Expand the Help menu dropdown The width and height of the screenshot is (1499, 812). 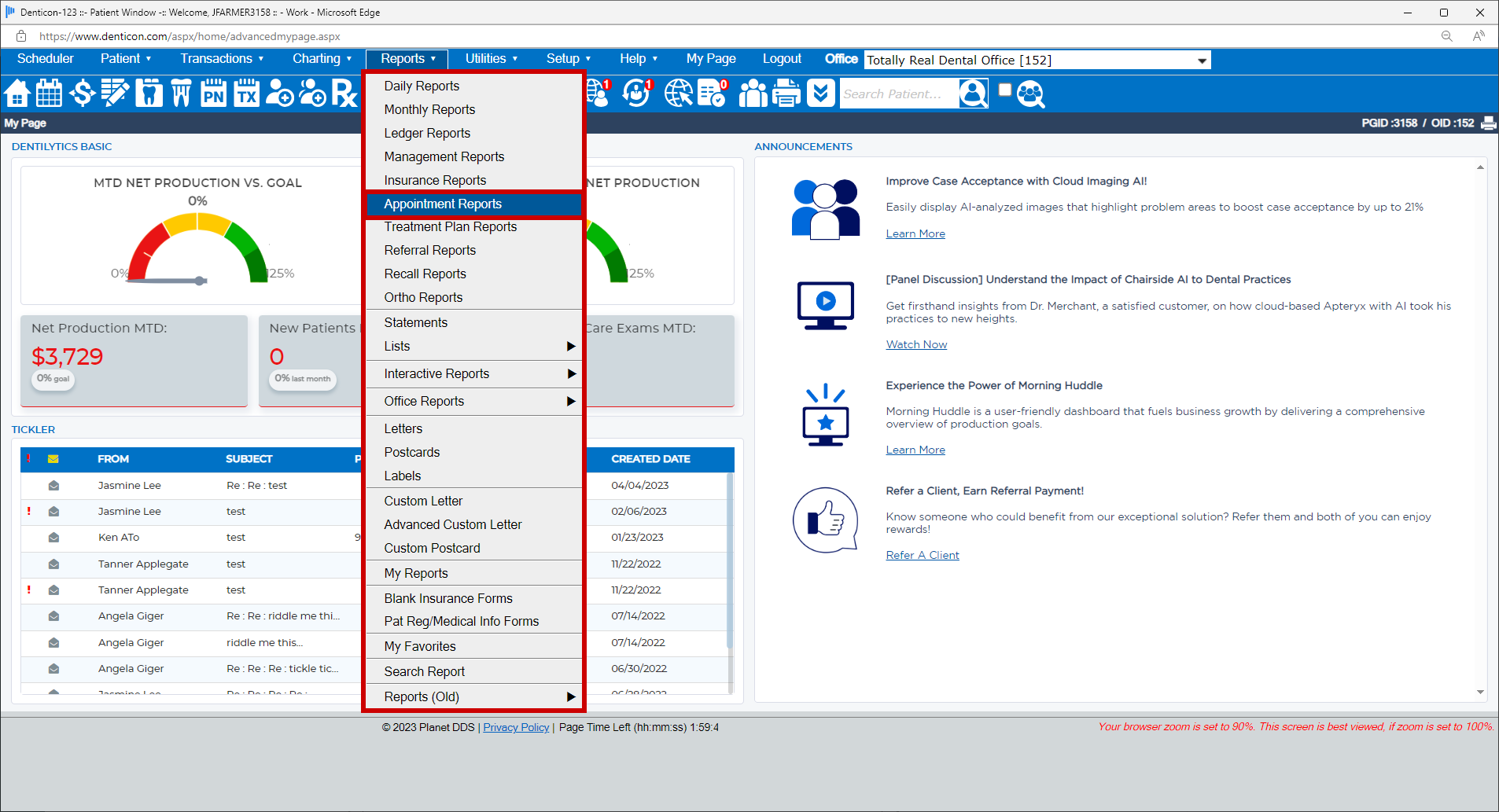[x=639, y=58]
